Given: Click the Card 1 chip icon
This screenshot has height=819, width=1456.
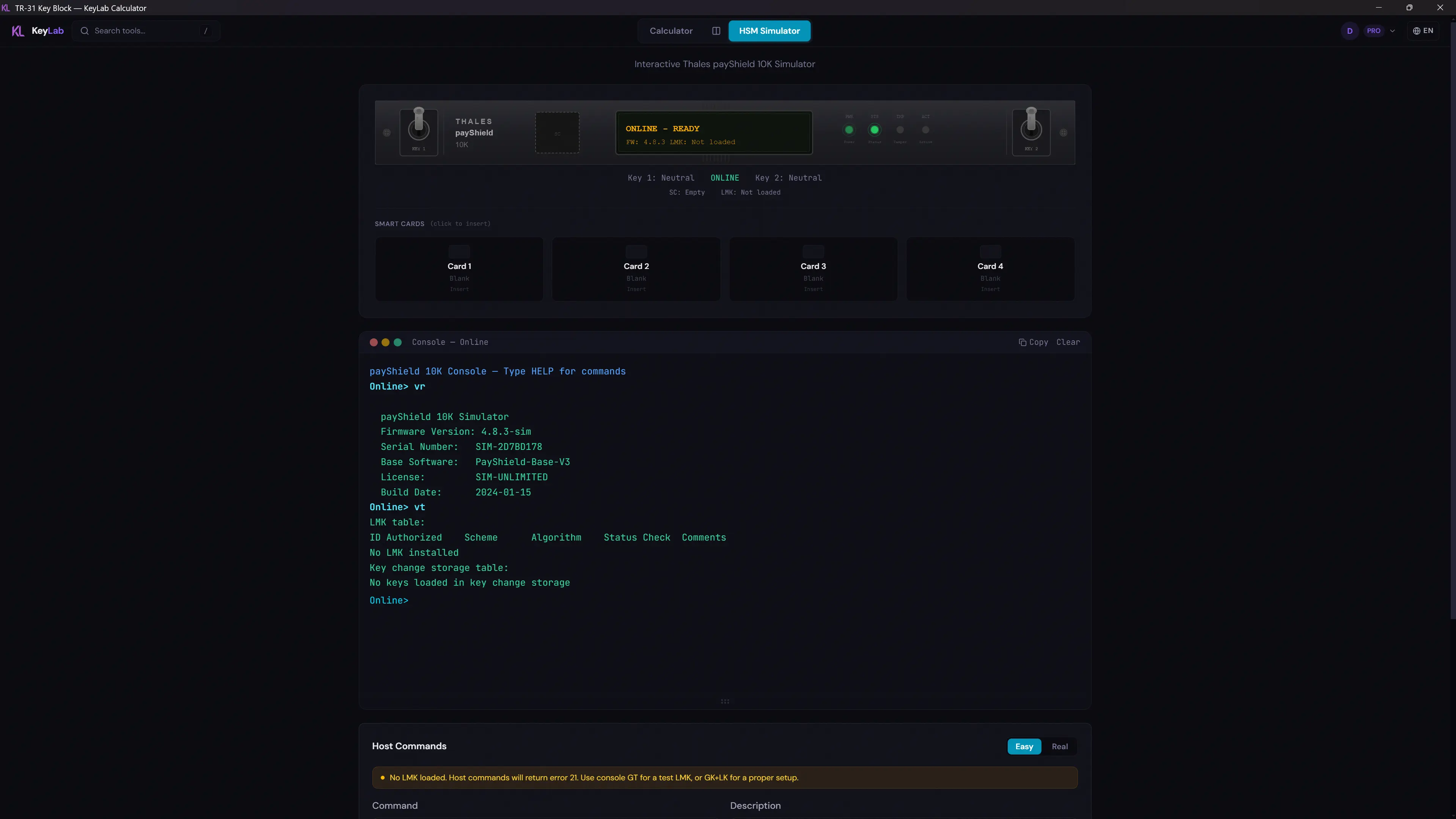Looking at the screenshot, I should click(459, 252).
